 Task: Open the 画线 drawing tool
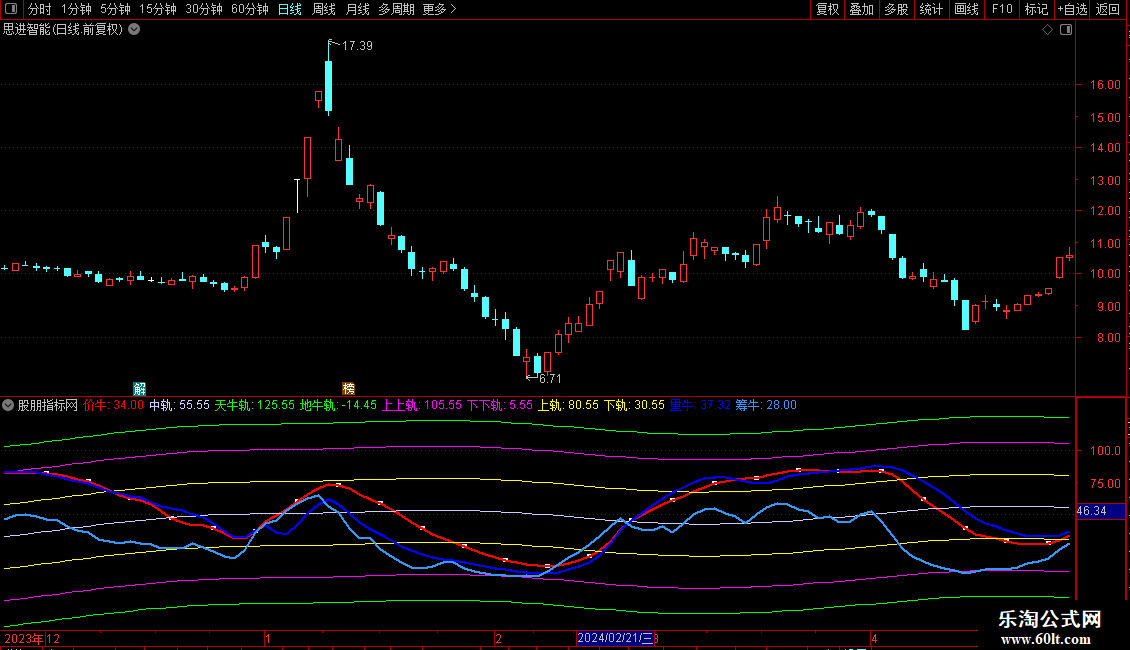click(966, 9)
